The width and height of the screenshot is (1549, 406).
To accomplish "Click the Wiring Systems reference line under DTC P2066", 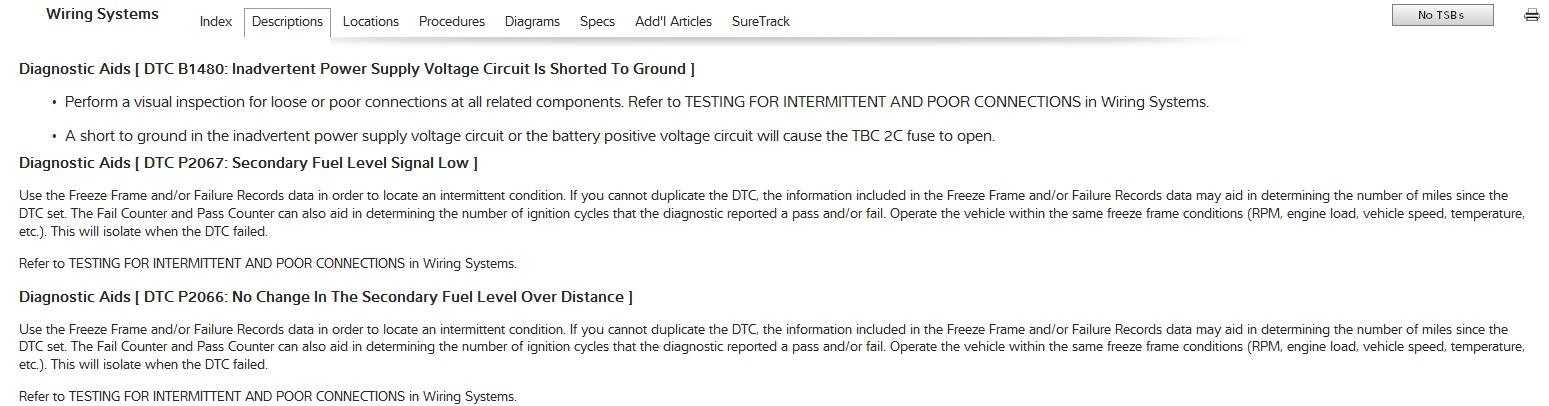I will coord(268,397).
